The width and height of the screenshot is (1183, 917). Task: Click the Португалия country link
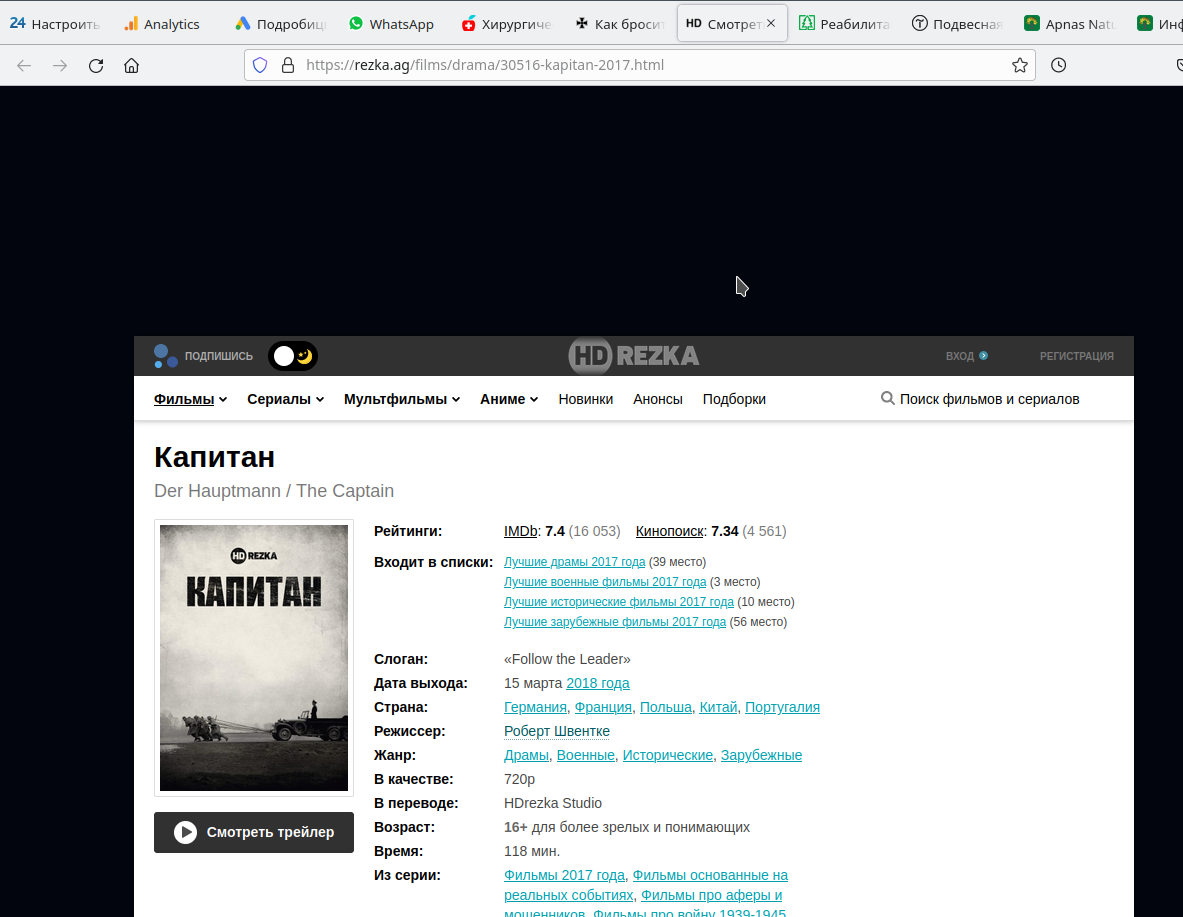(782, 707)
